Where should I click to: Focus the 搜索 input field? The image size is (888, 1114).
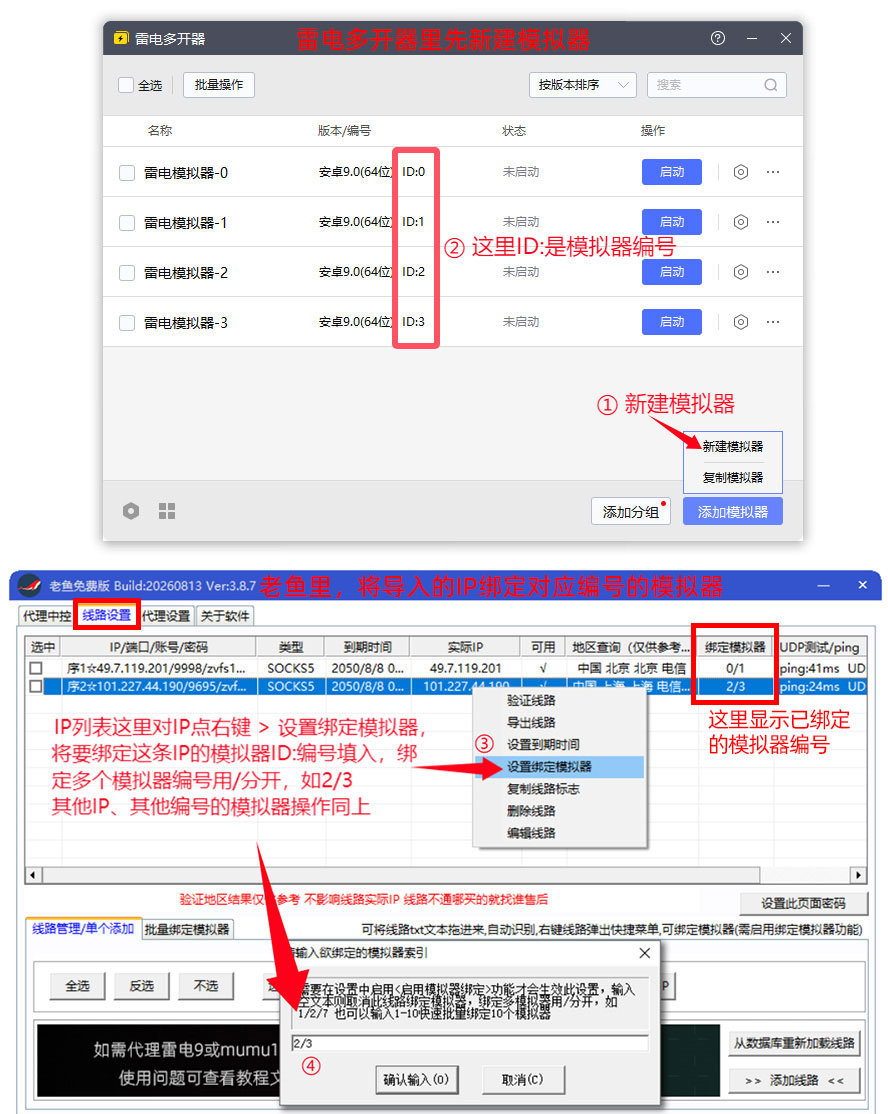717,85
